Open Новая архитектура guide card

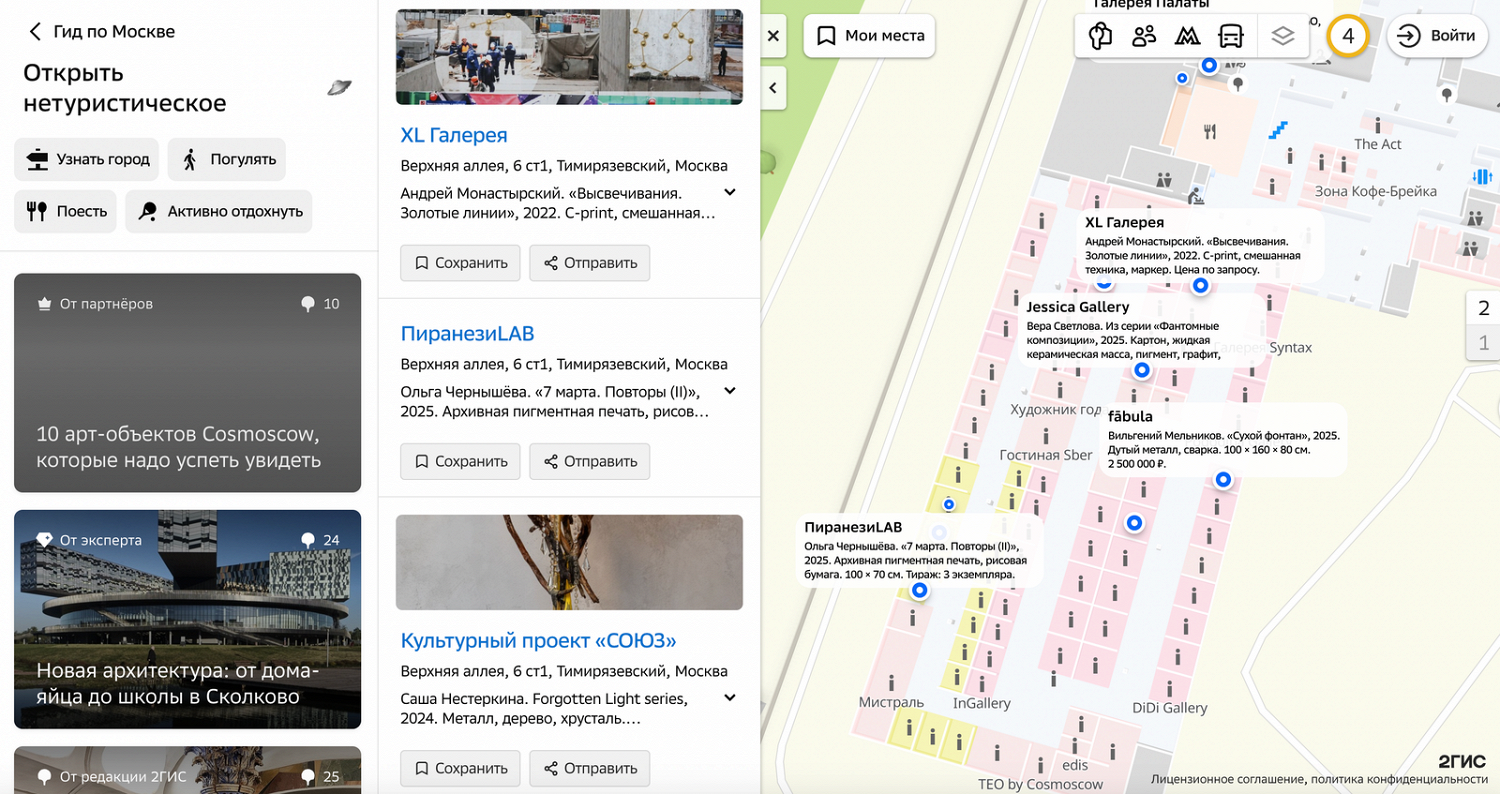pyautogui.click(x=187, y=619)
